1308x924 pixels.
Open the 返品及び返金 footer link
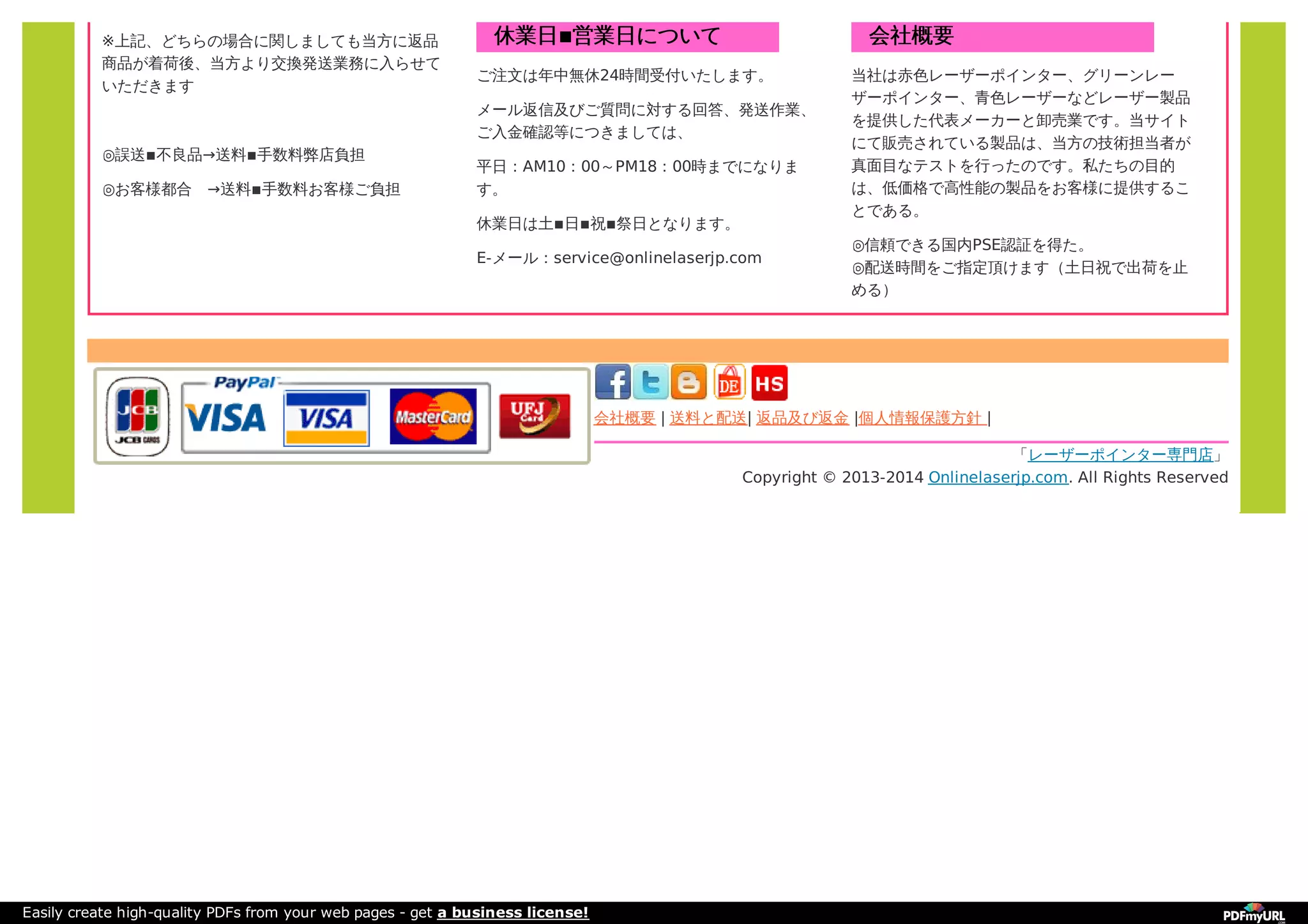click(x=802, y=418)
